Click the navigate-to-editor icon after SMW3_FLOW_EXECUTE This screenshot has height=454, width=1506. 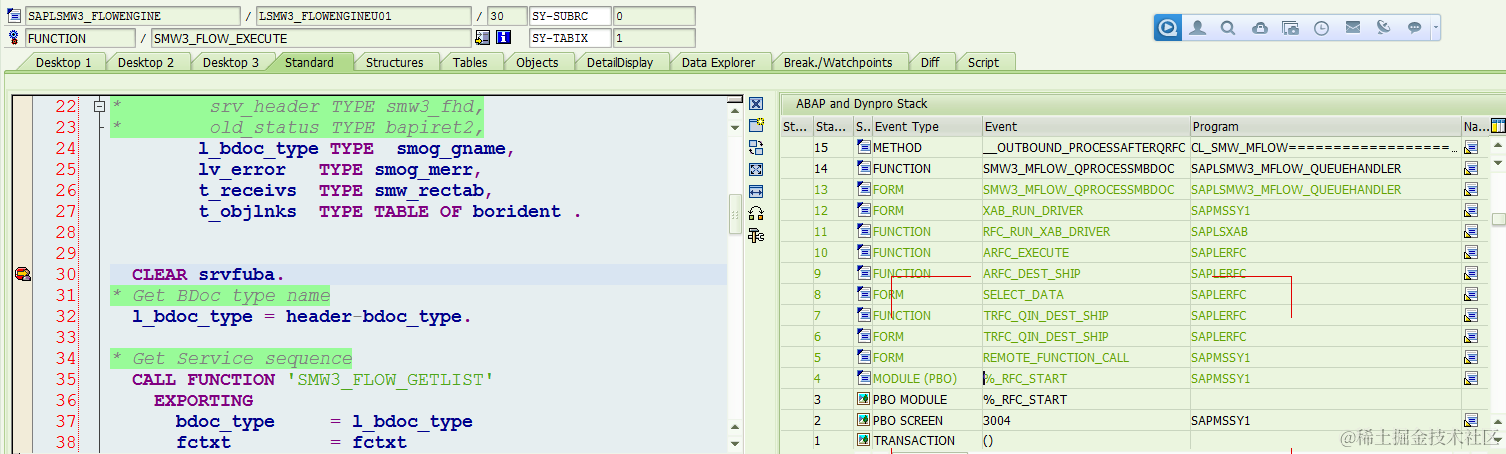[483, 38]
